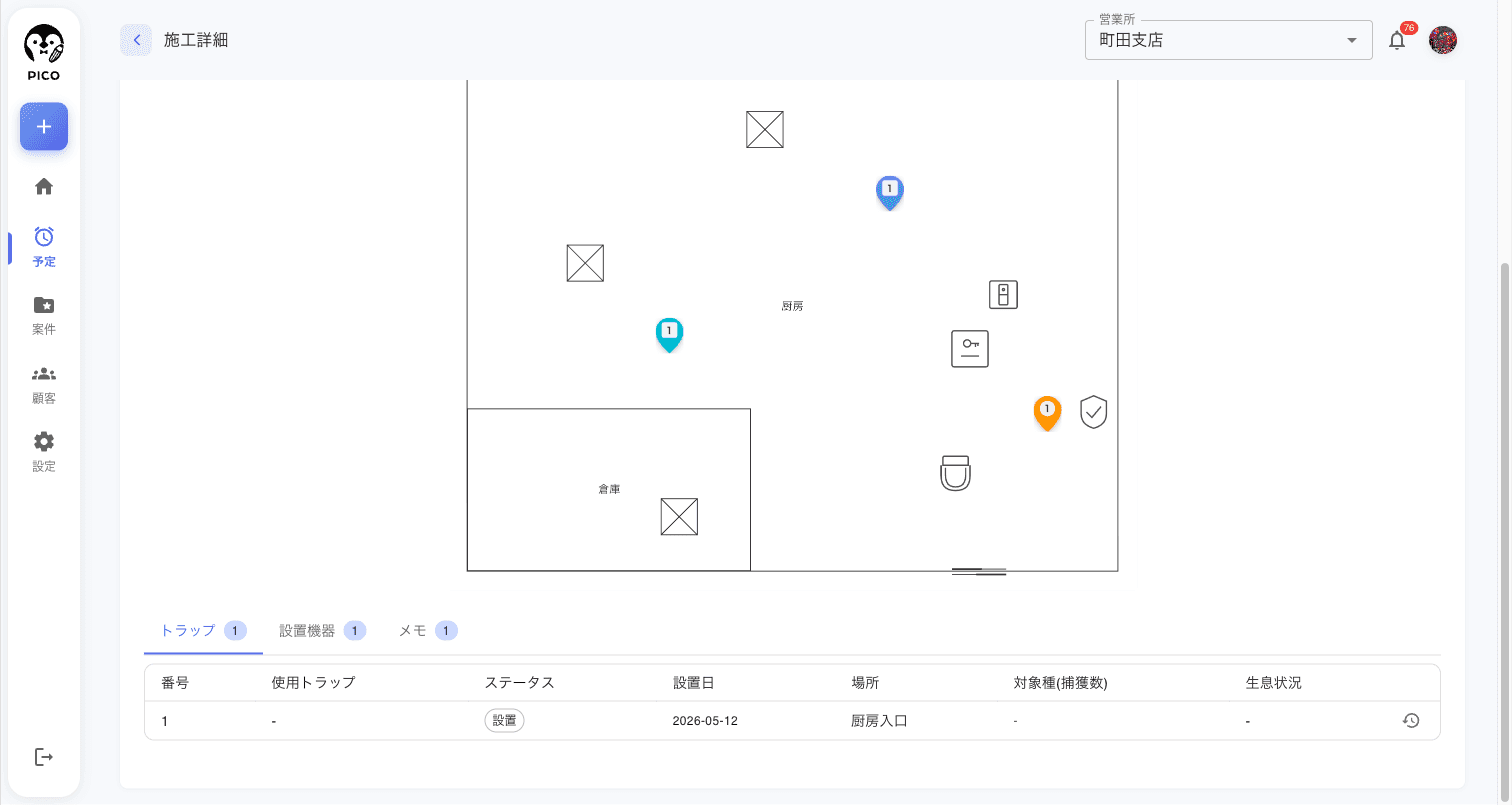Click the 倉庫 room label
The width and height of the screenshot is (1512, 805).
(x=609, y=489)
